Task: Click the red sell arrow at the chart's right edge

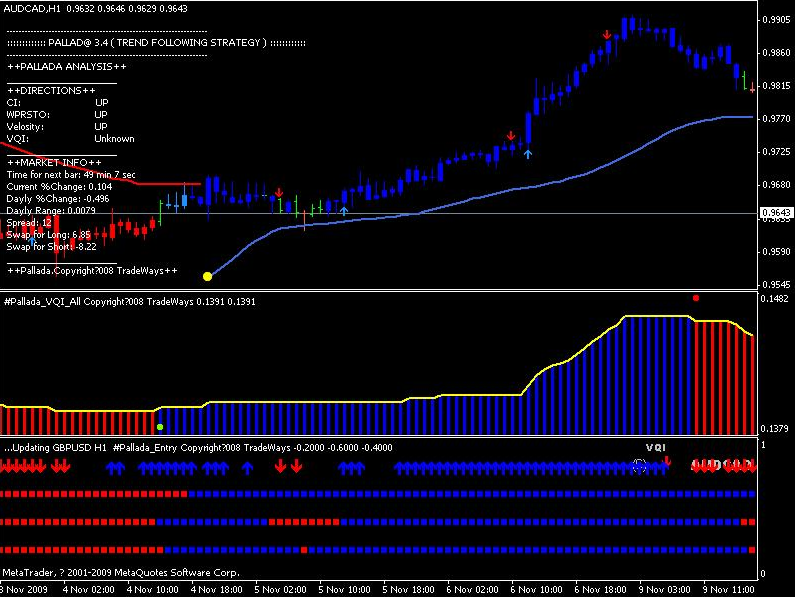Action: pos(752,89)
